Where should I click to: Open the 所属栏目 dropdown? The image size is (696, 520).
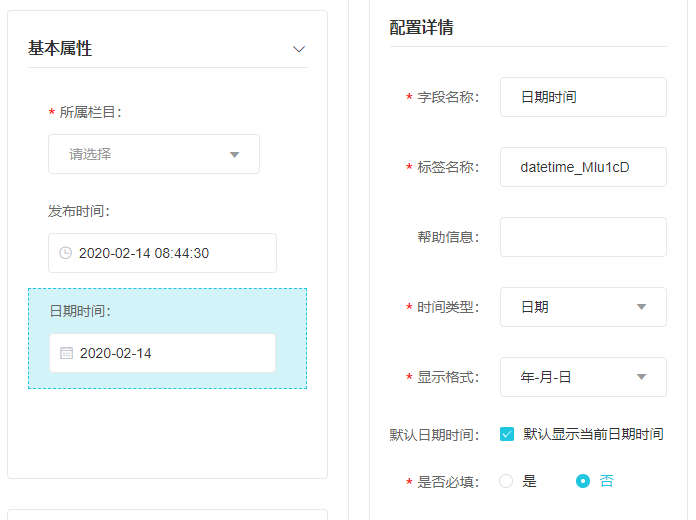(x=154, y=154)
